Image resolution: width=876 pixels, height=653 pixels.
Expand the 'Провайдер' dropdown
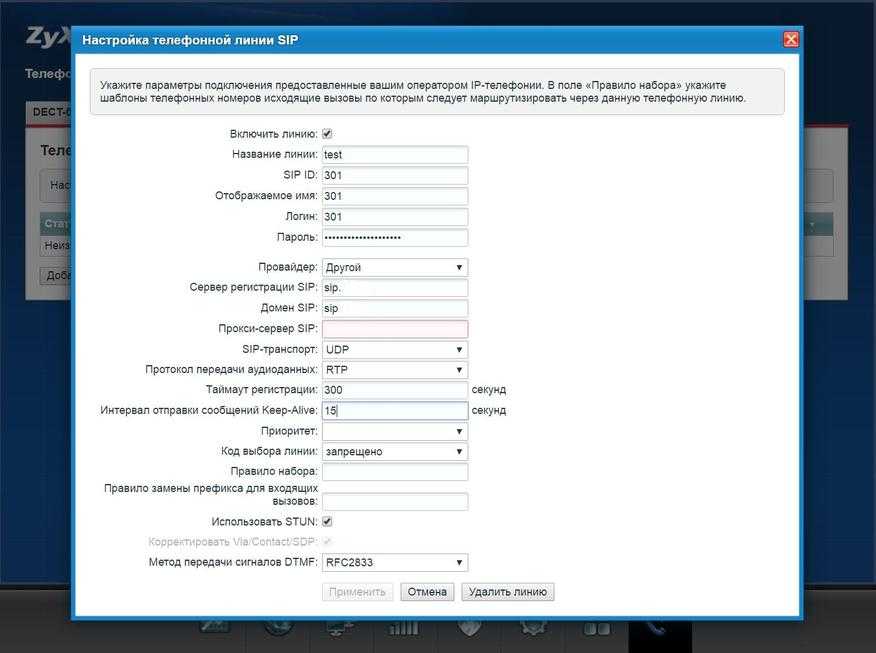395,268
